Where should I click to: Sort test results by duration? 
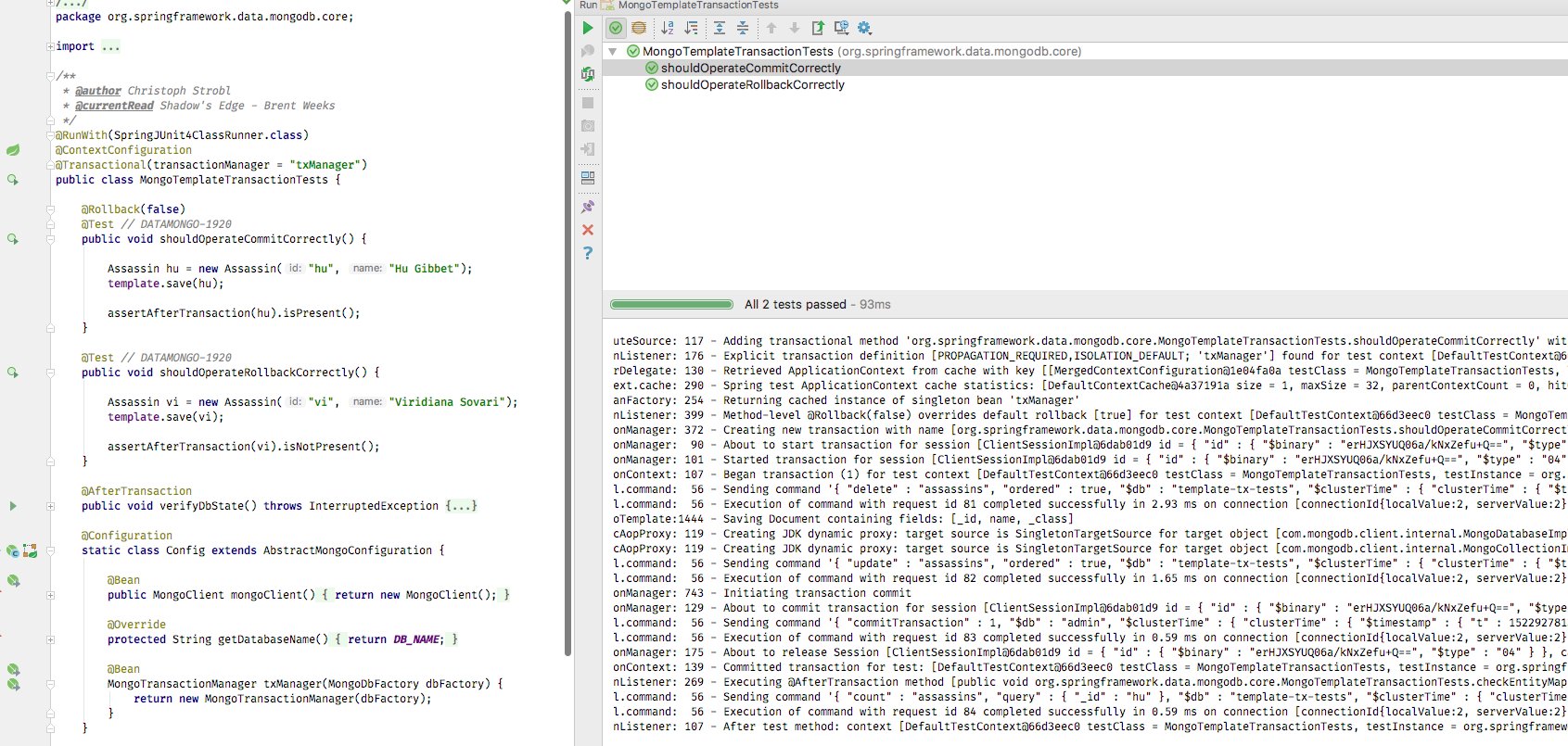pos(691,28)
